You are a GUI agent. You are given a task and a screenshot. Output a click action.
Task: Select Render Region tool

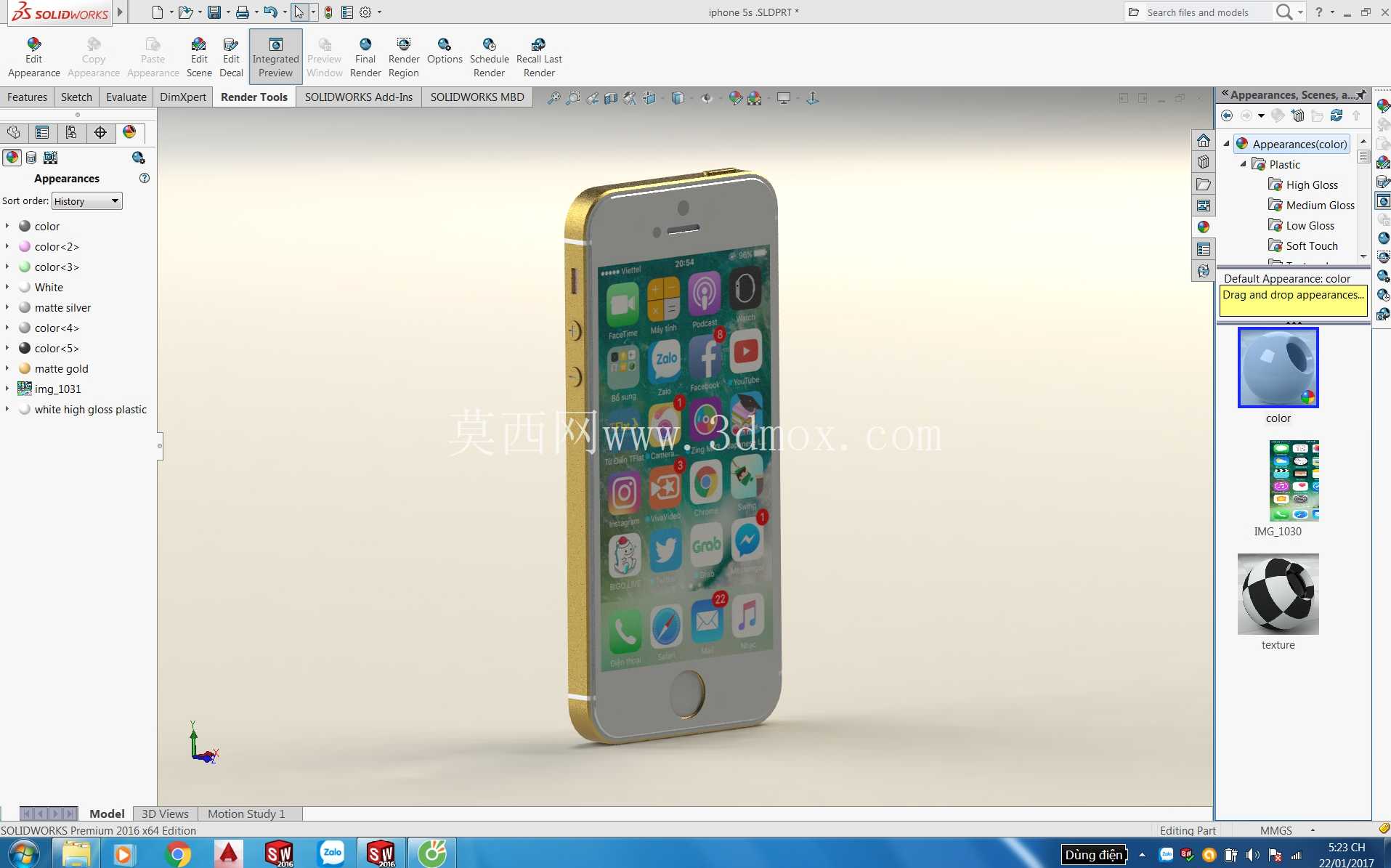404,57
